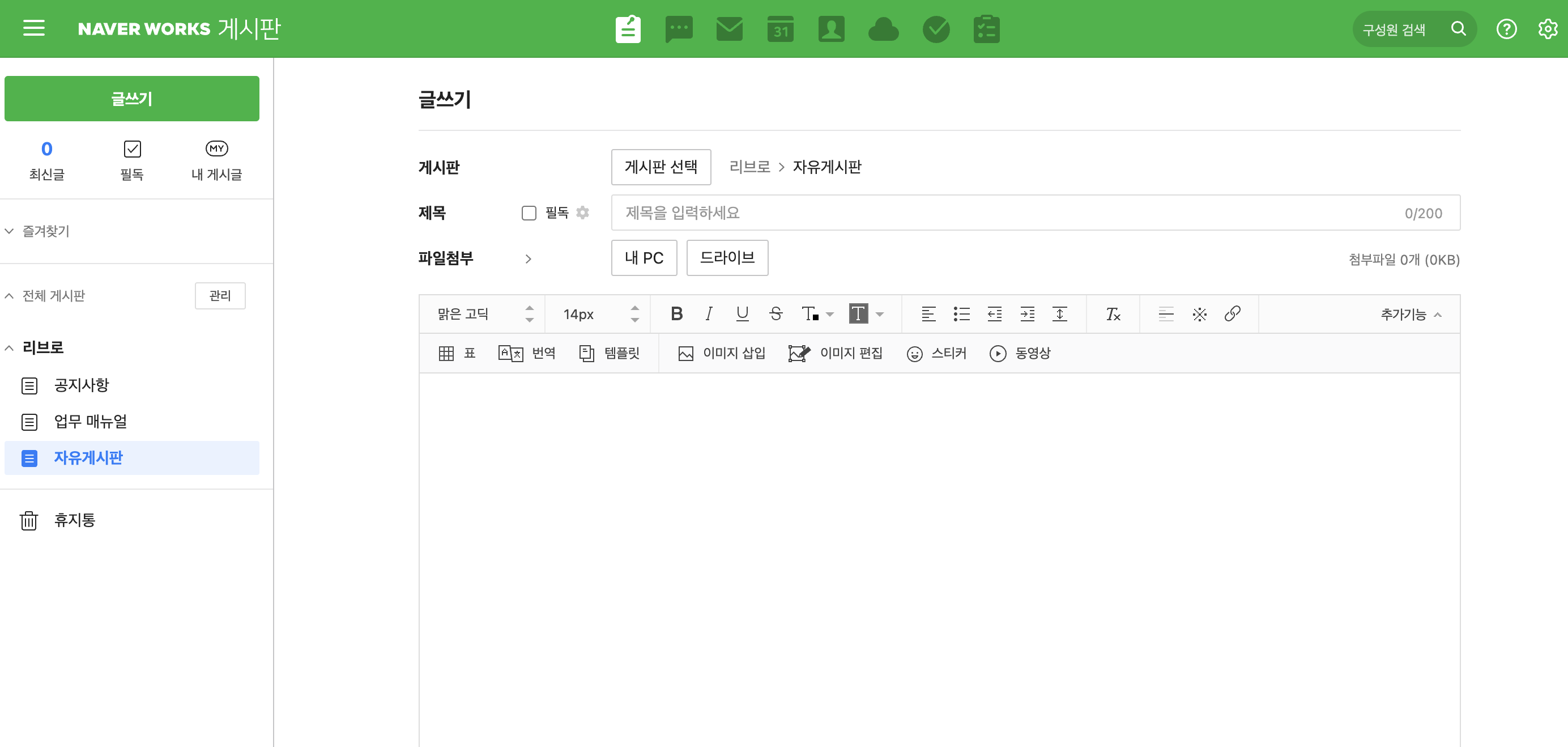The width and height of the screenshot is (1568, 747).
Task: Click the bulleted list icon
Action: (x=961, y=313)
